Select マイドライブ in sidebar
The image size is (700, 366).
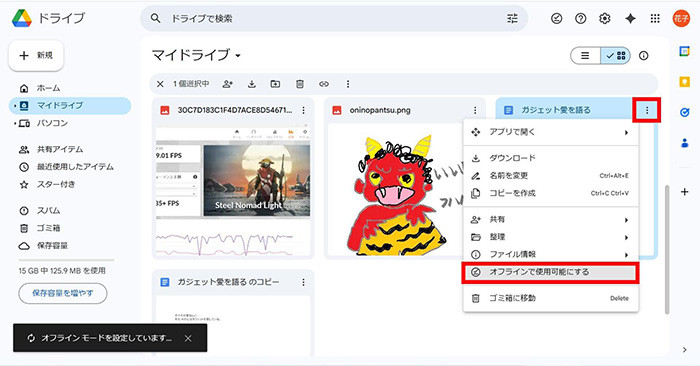pos(70,106)
